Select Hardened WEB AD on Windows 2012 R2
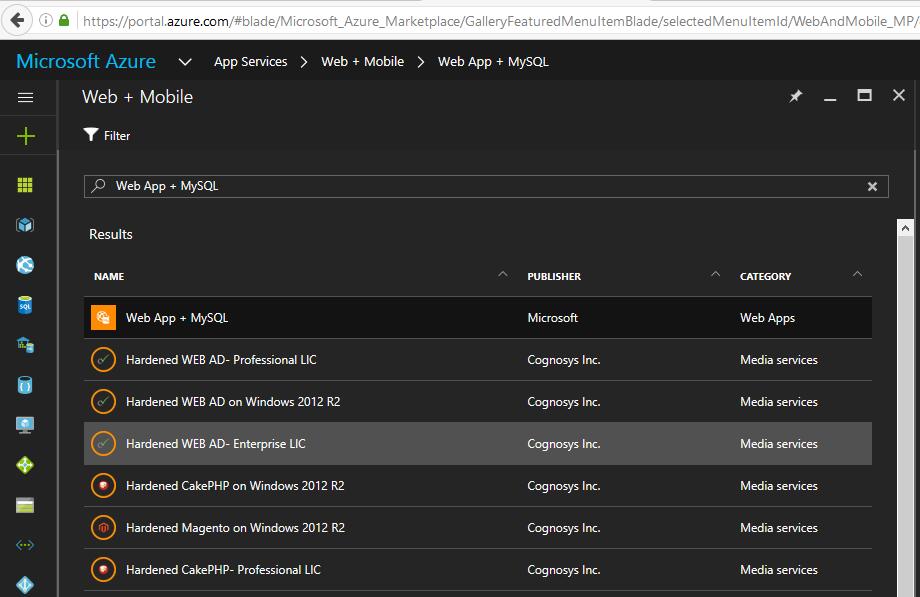The image size is (920, 597). click(478, 402)
